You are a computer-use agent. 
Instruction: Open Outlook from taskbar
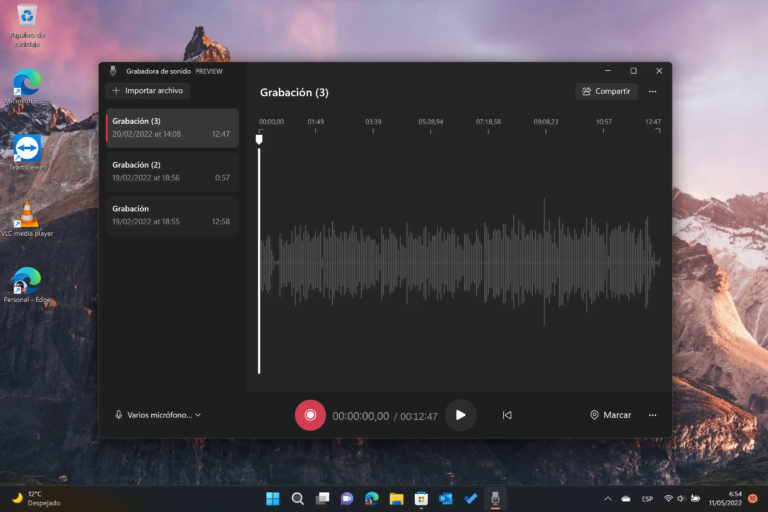446,499
